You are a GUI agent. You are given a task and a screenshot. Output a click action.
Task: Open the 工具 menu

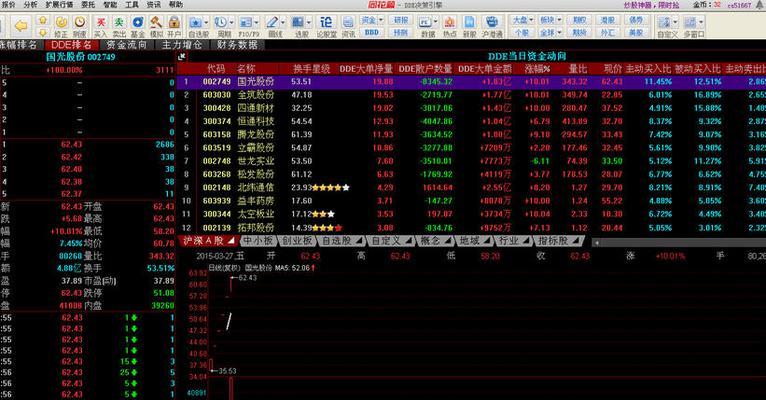coord(132,4)
